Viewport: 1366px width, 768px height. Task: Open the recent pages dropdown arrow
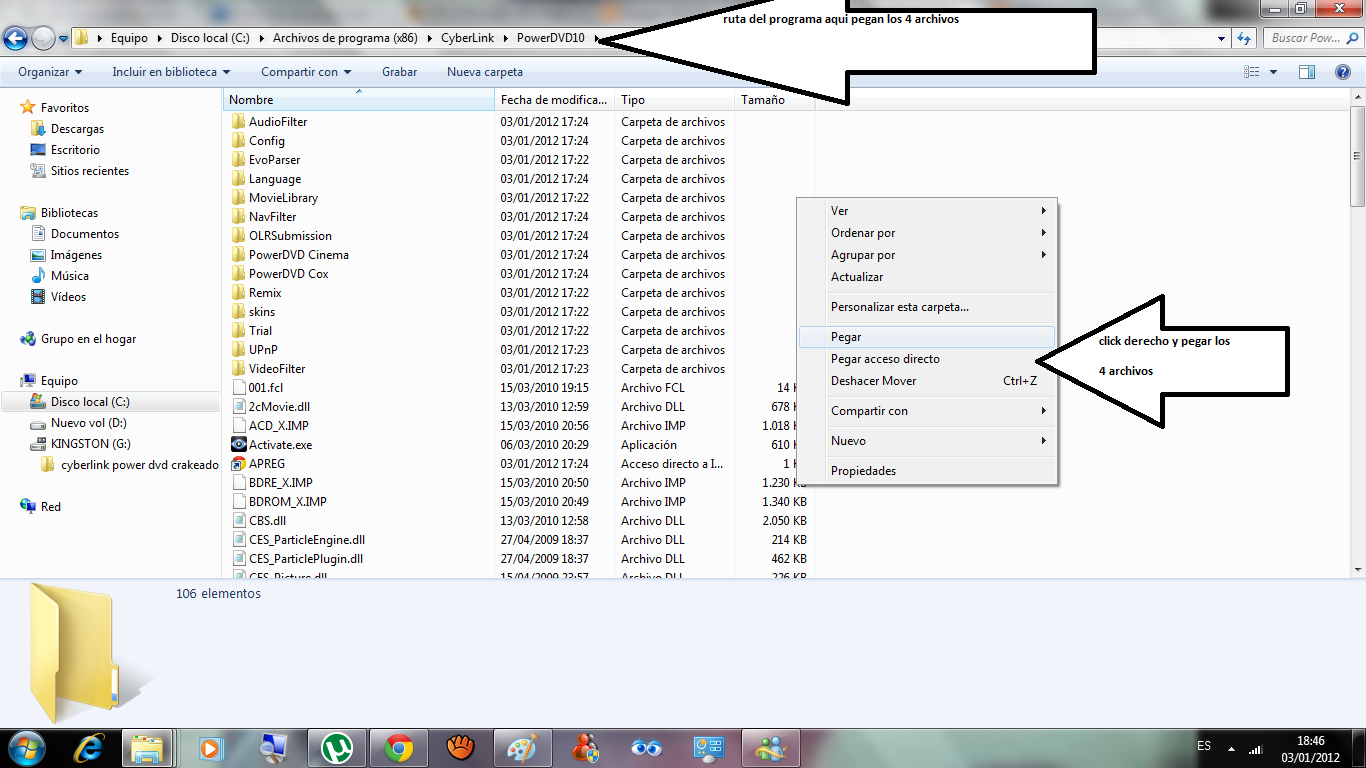click(63, 39)
